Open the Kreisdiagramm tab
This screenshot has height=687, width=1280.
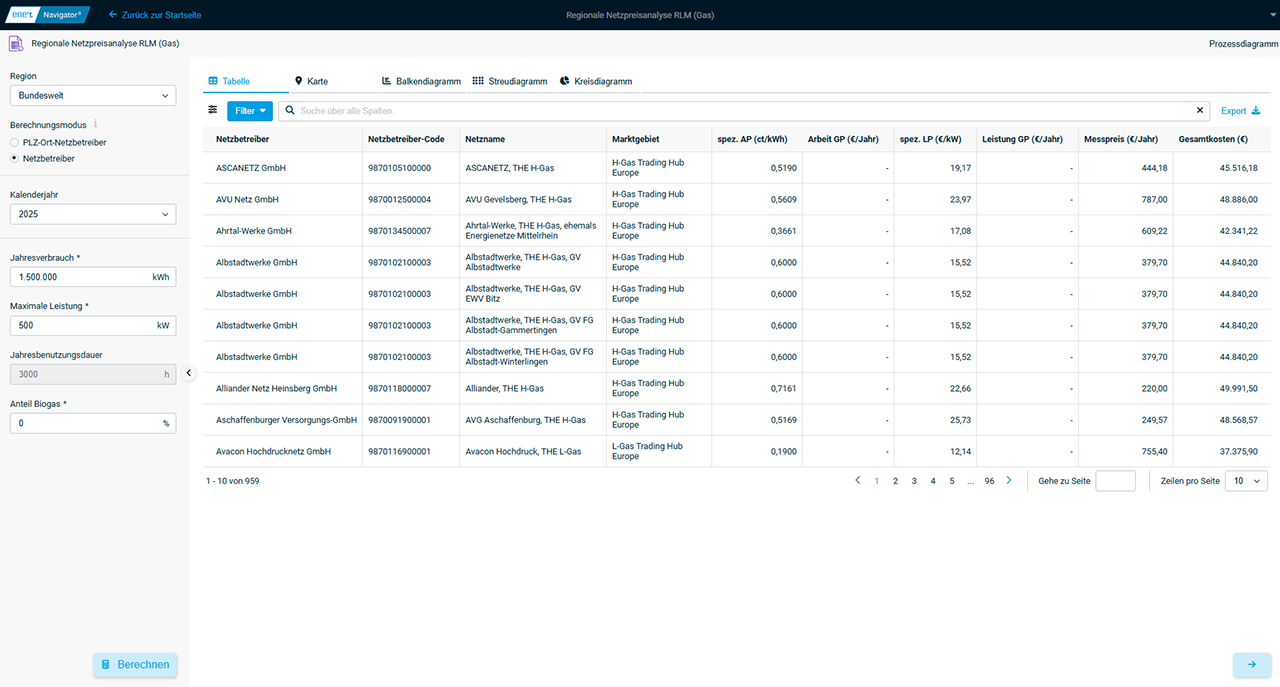point(596,81)
